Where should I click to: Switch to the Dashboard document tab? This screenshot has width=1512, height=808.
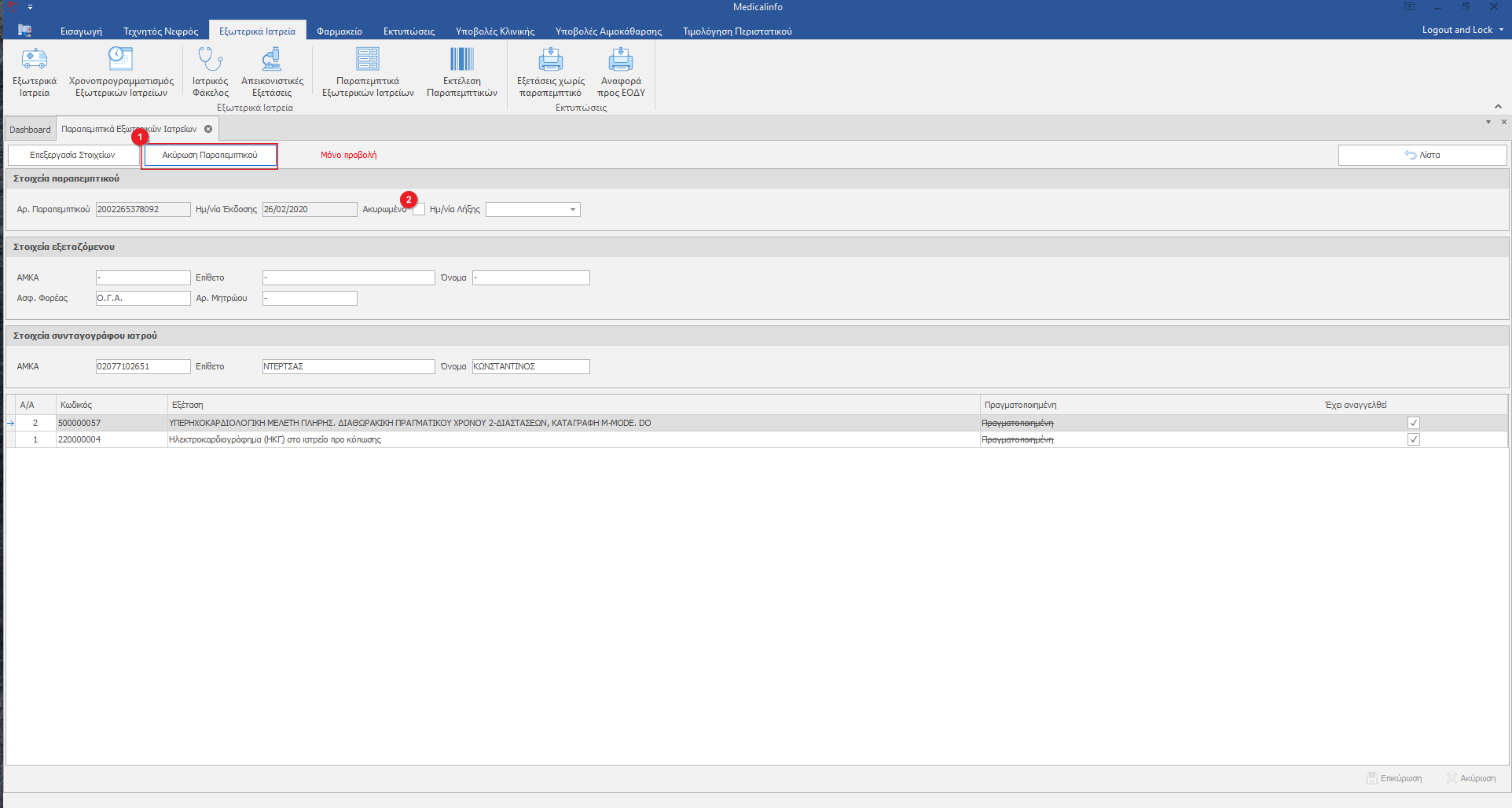coord(30,130)
